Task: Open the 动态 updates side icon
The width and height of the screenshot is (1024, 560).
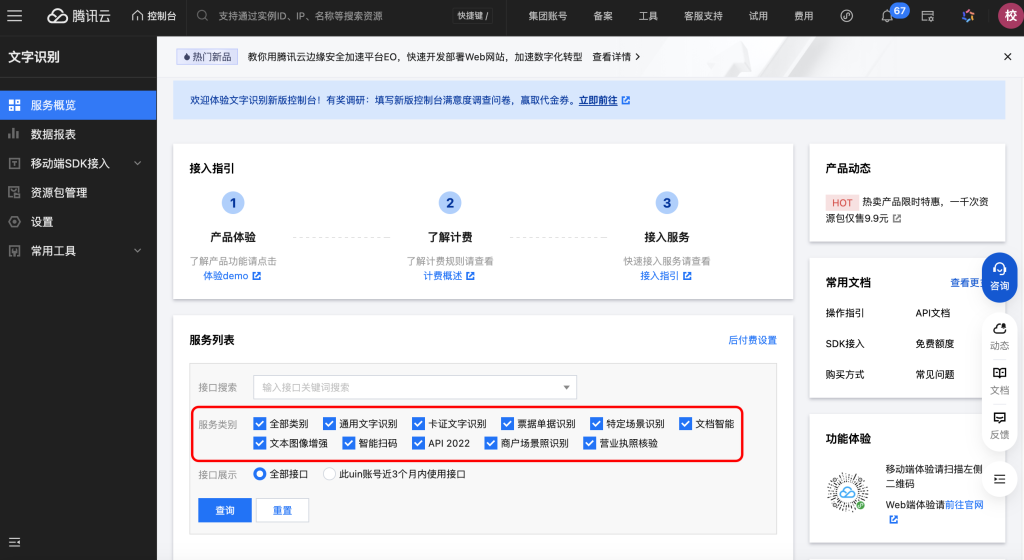Action: click(x=999, y=335)
